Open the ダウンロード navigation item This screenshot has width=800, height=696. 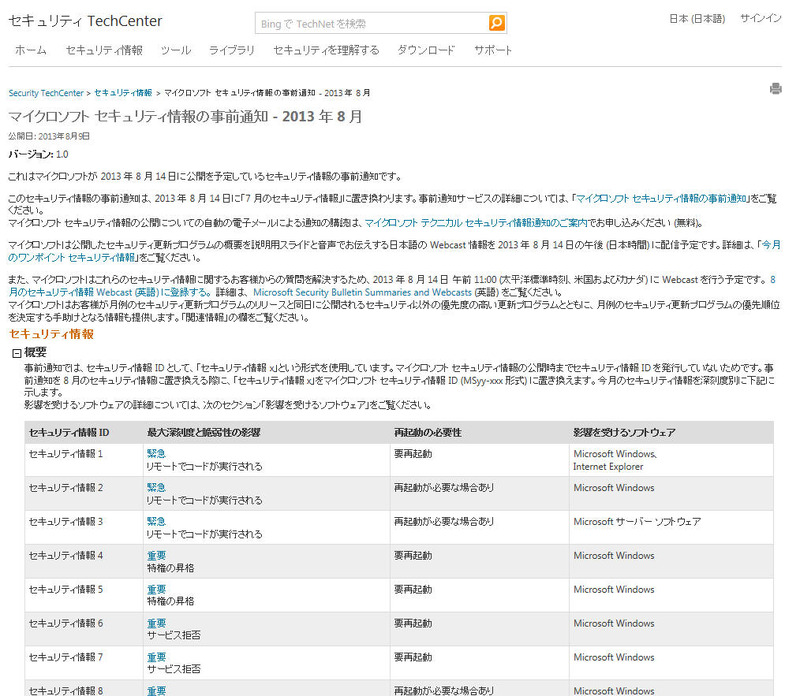426,50
